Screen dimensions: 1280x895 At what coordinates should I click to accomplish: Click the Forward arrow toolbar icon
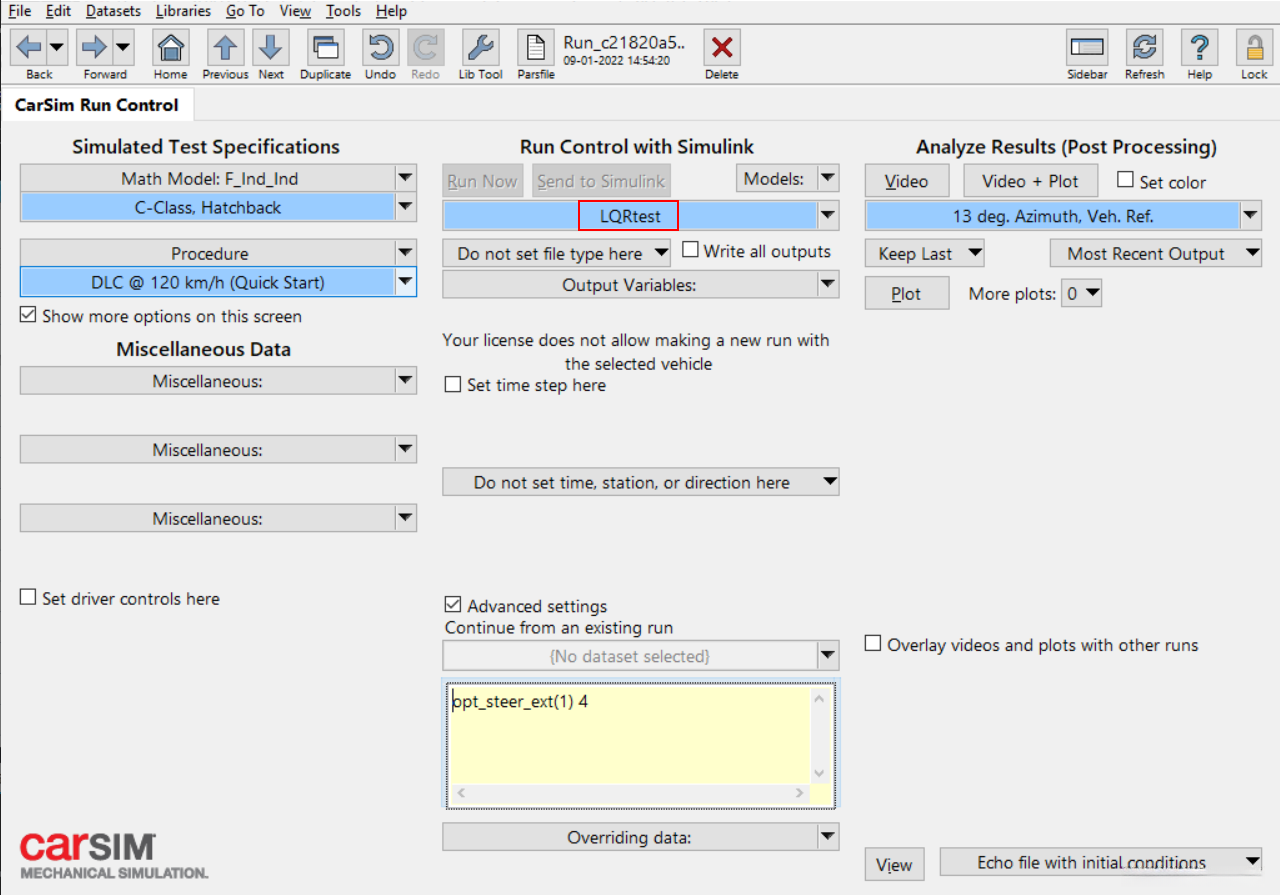click(94, 47)
